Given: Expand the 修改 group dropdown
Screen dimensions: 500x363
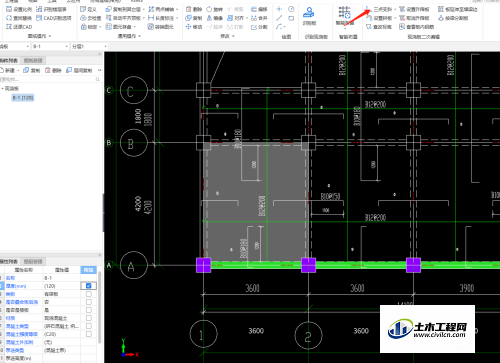Looking at the screenshot, I should coord(233,36).
